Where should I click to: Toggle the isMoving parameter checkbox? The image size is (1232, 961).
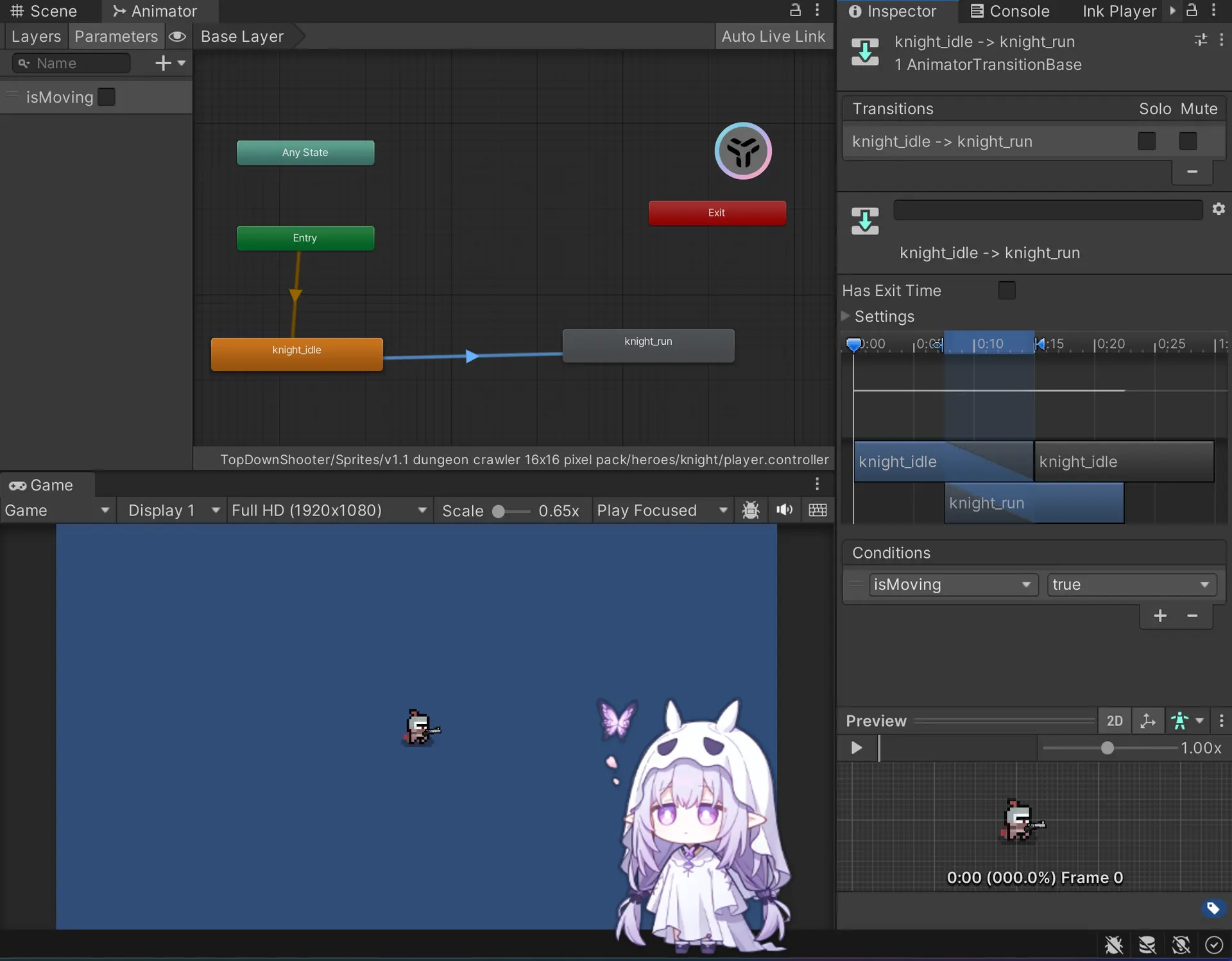pos(107,97)
